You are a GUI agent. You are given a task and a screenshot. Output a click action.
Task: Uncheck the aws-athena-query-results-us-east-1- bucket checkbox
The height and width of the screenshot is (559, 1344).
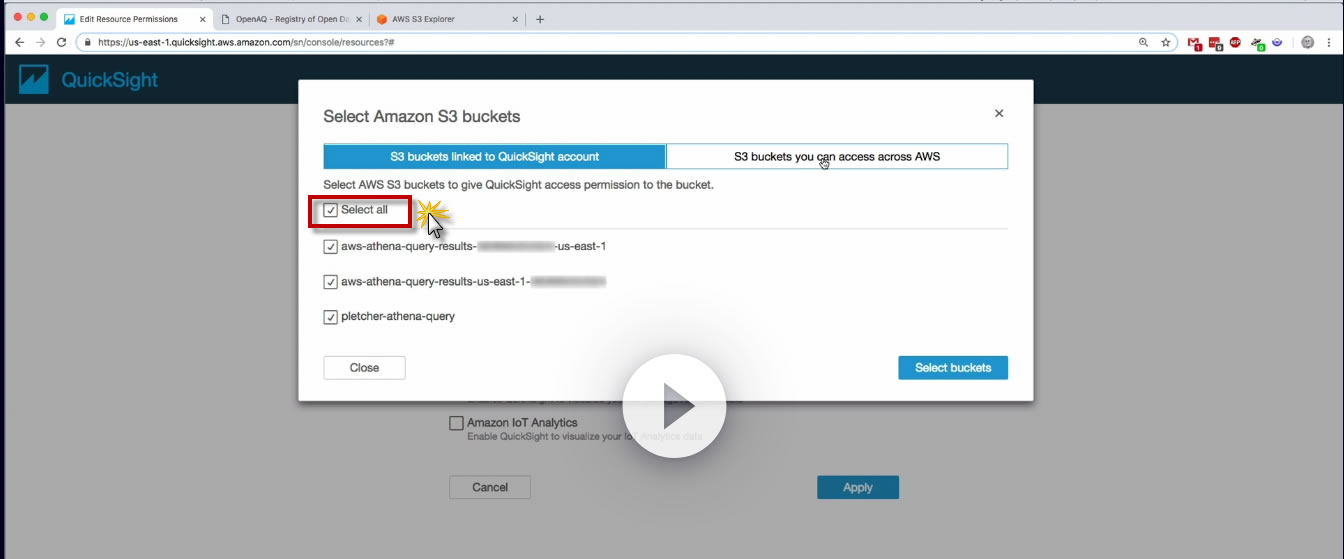point(330,282)
